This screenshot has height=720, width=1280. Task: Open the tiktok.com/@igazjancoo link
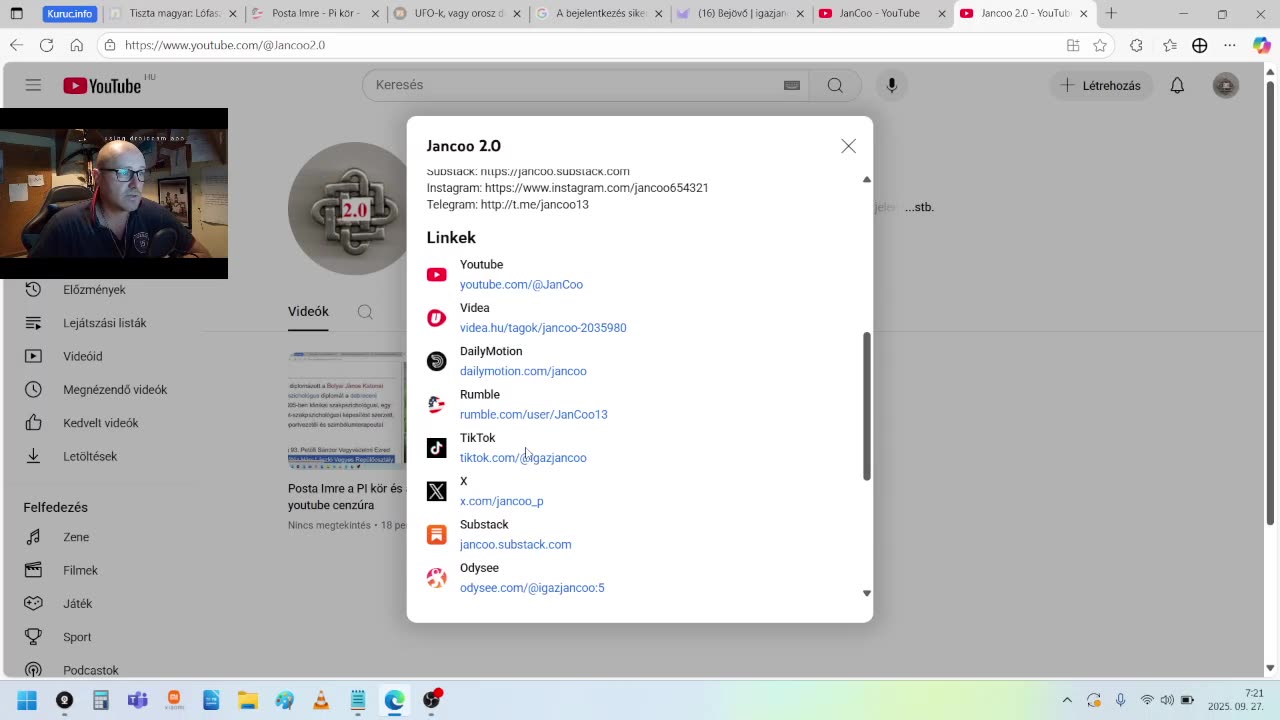[523, 458]
